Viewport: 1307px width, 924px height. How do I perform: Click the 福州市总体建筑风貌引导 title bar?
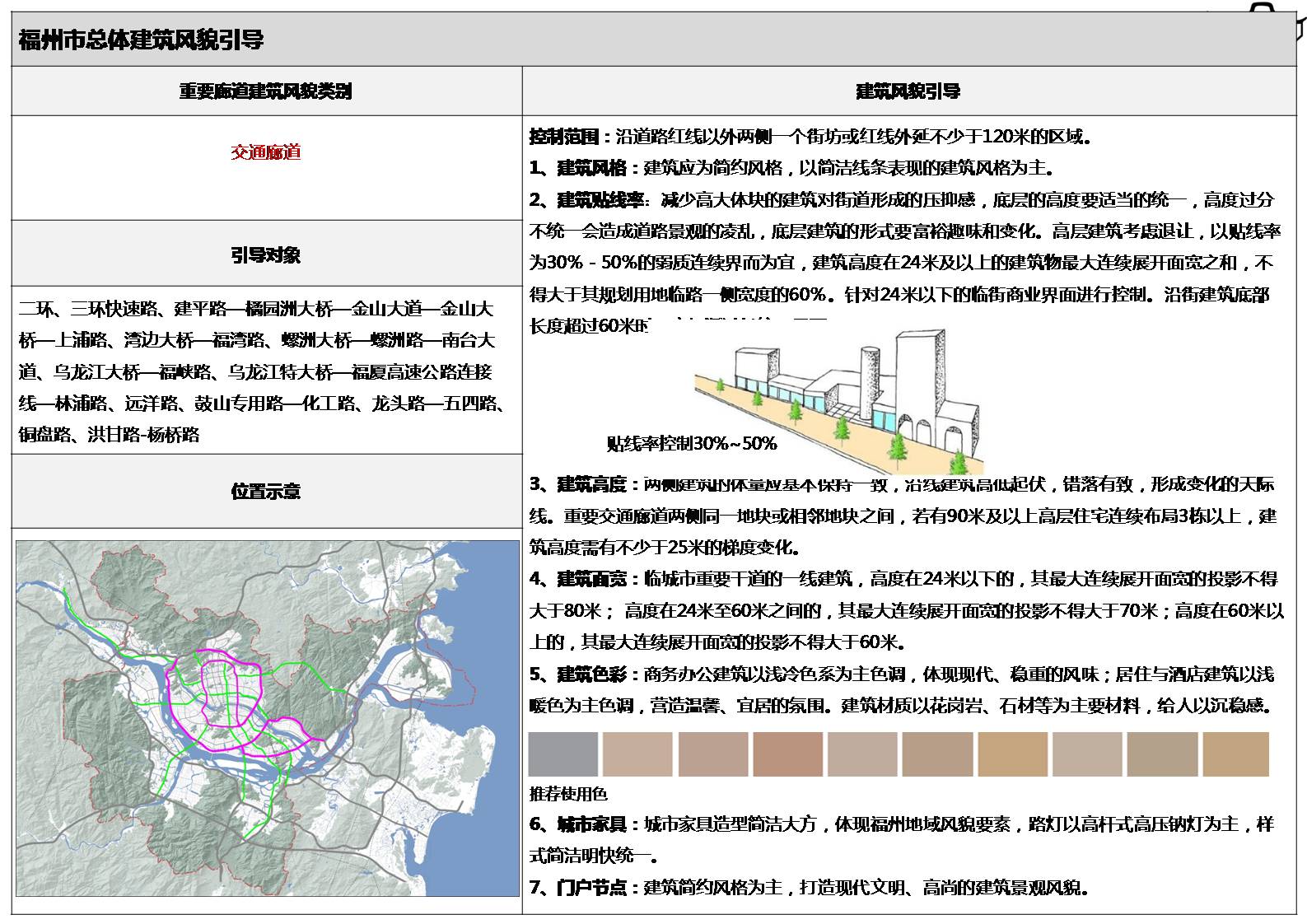(x=141, y=40)
